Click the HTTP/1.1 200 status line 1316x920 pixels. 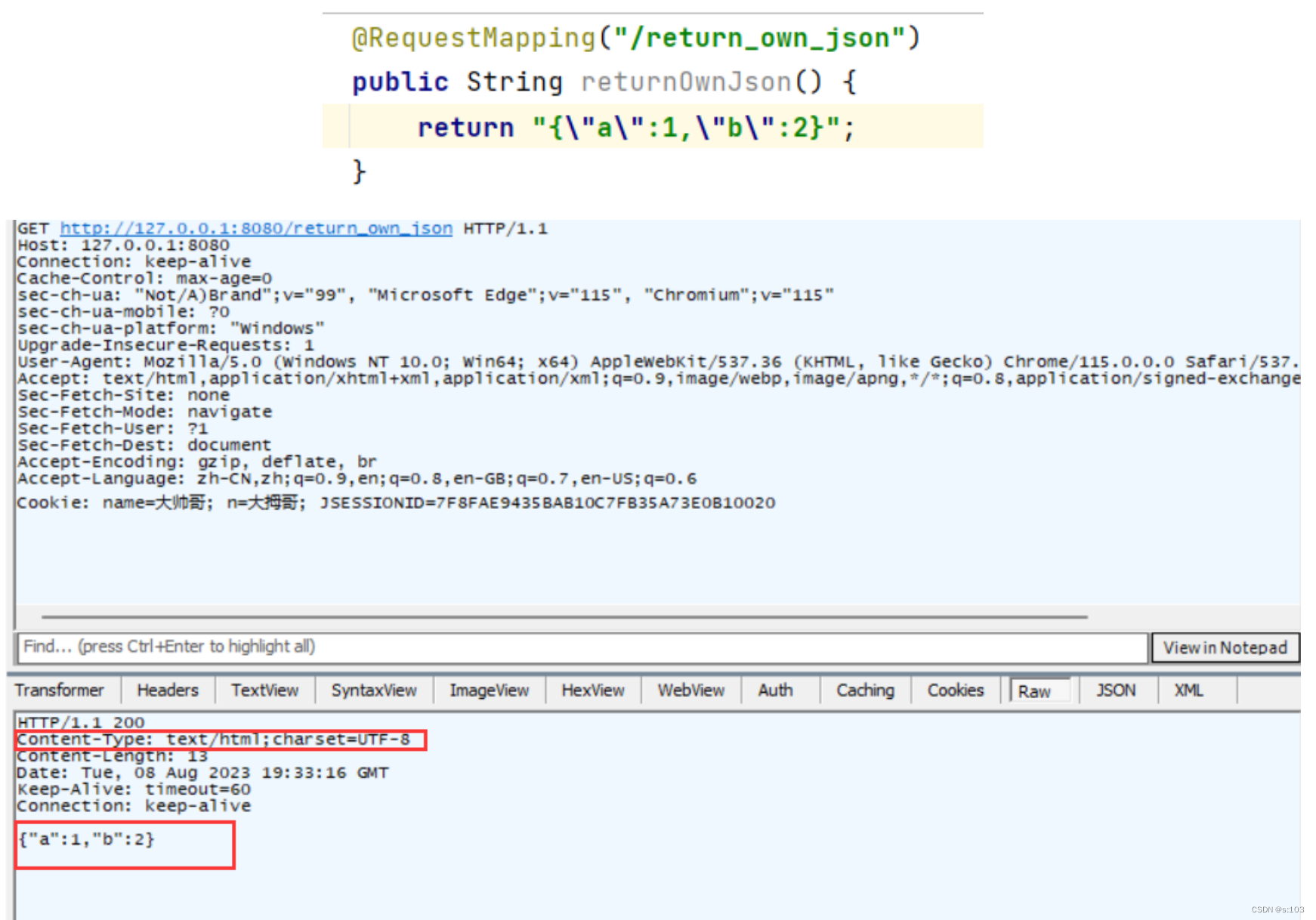[81, 722]
